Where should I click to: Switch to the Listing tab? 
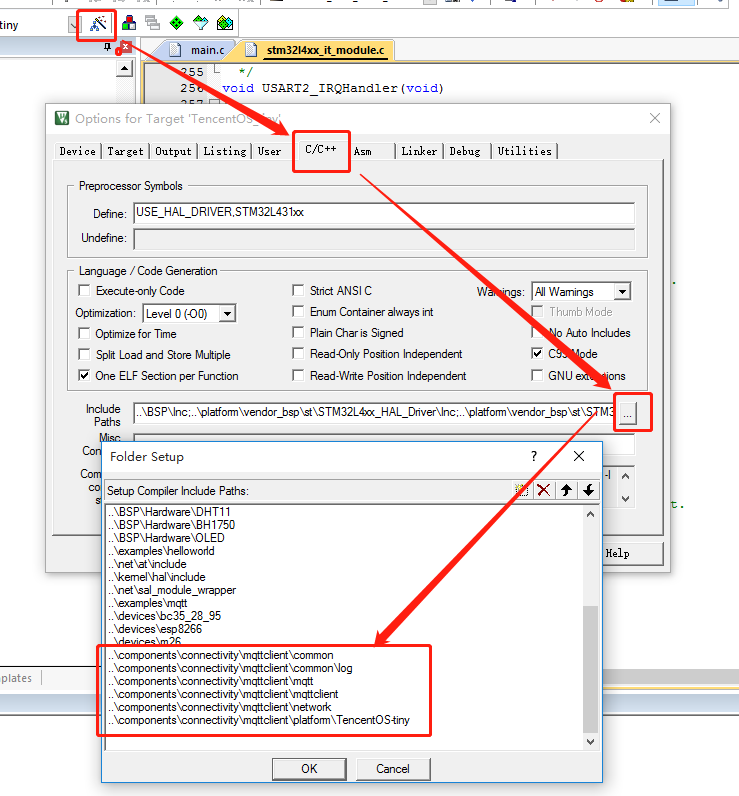pos(225,151)
